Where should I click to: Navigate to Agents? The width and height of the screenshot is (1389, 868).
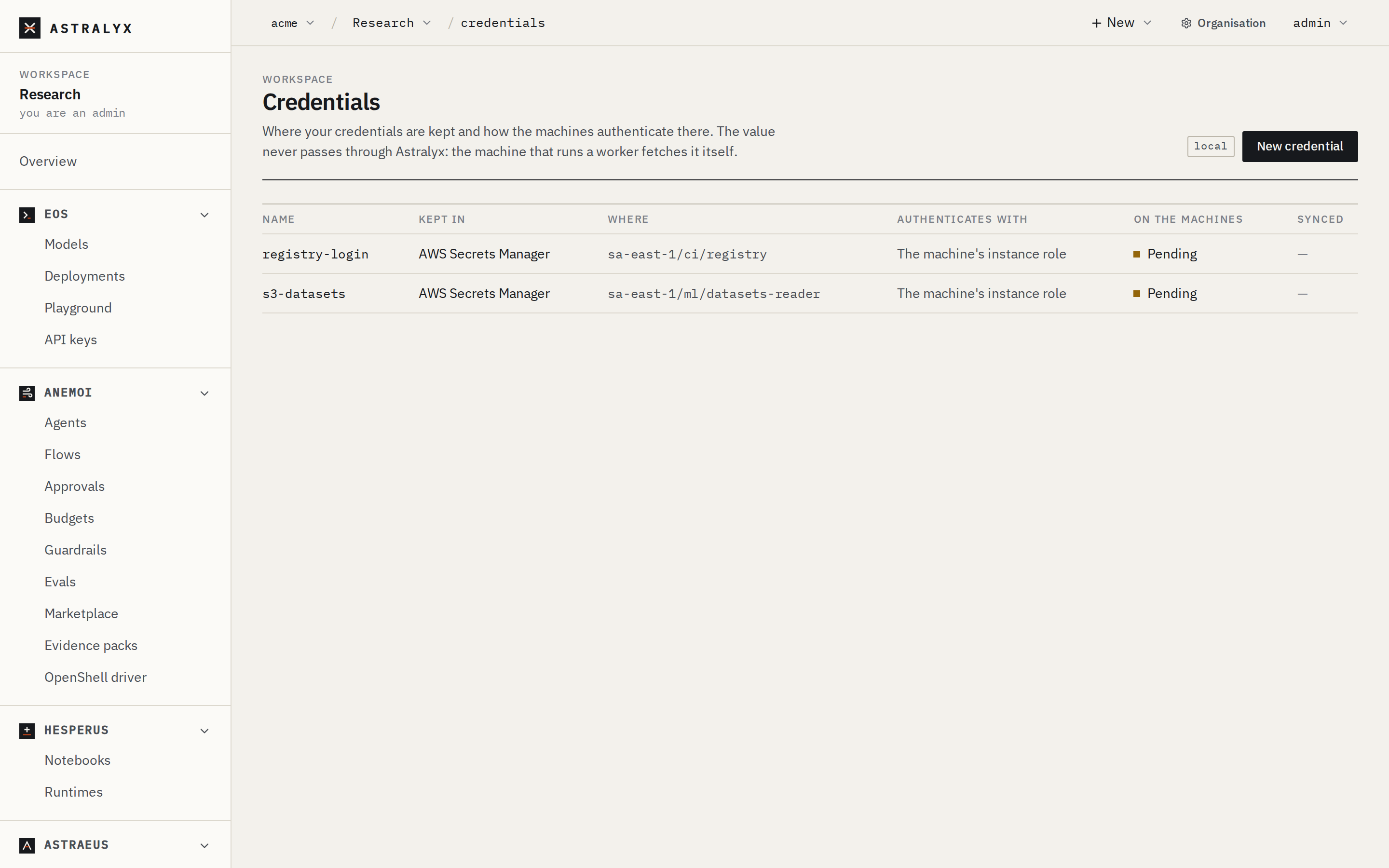click(66, 423)
